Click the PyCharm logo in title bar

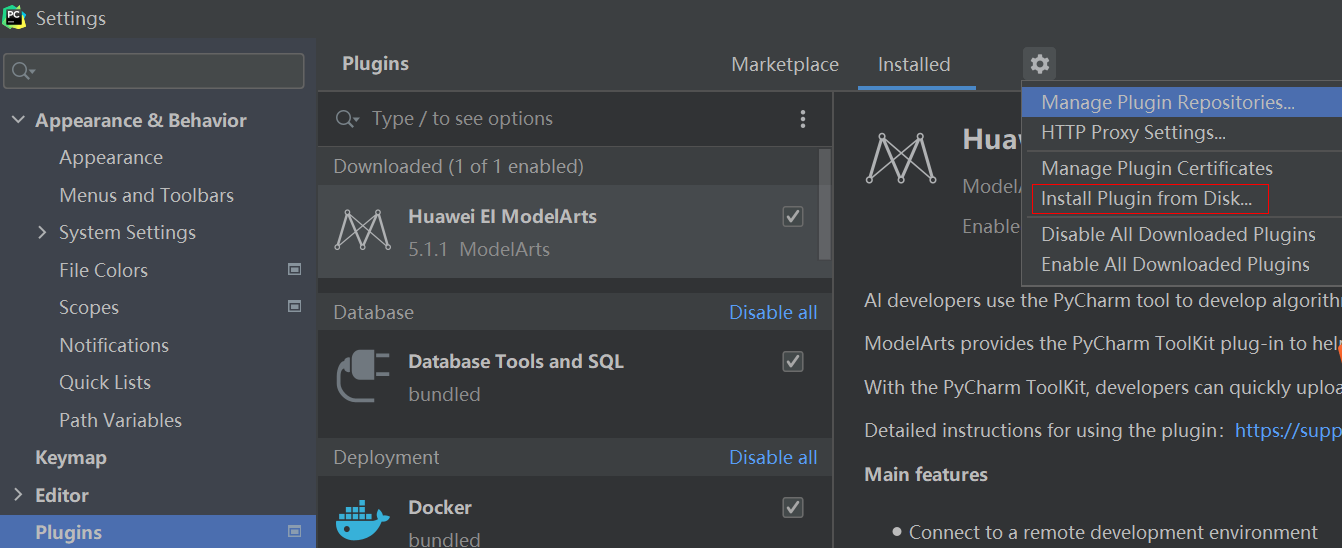tap(14, 17)
